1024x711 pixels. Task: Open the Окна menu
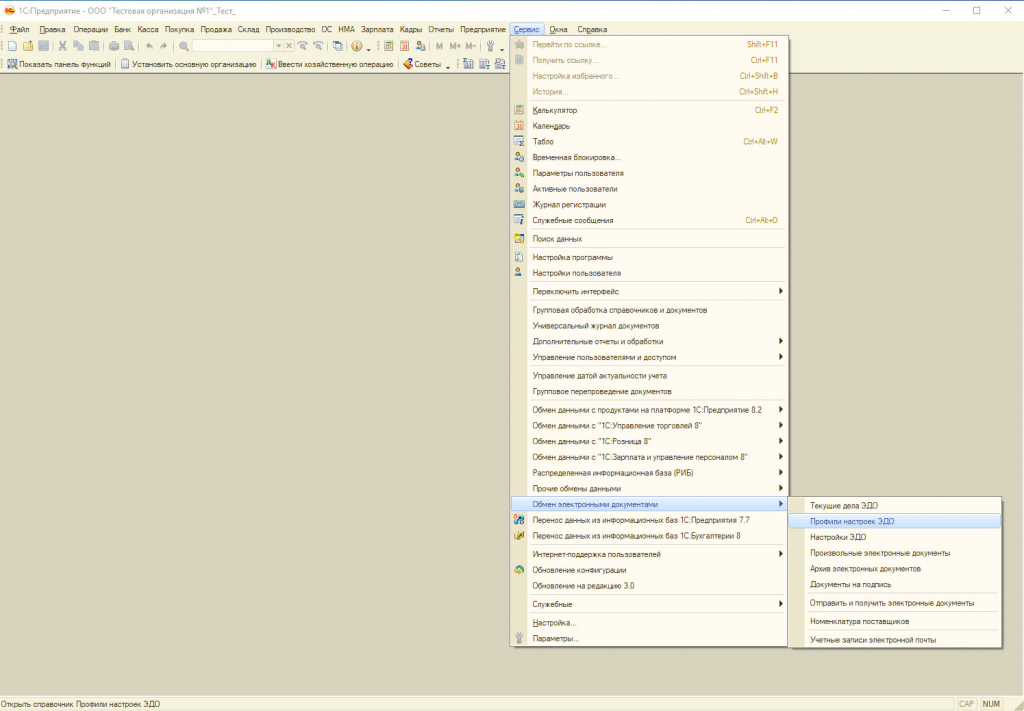click(x=558, y=29)
